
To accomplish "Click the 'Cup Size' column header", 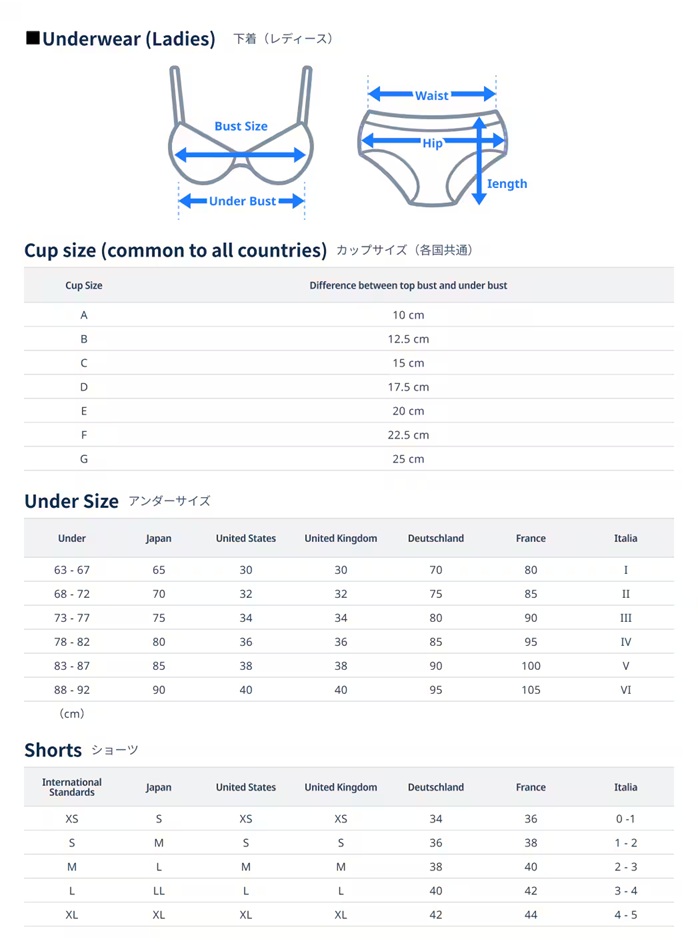I will tap(84, 285).
